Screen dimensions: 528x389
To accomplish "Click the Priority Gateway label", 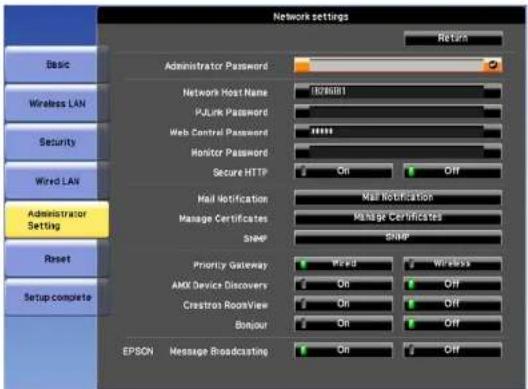I will (x=231, y=265).
